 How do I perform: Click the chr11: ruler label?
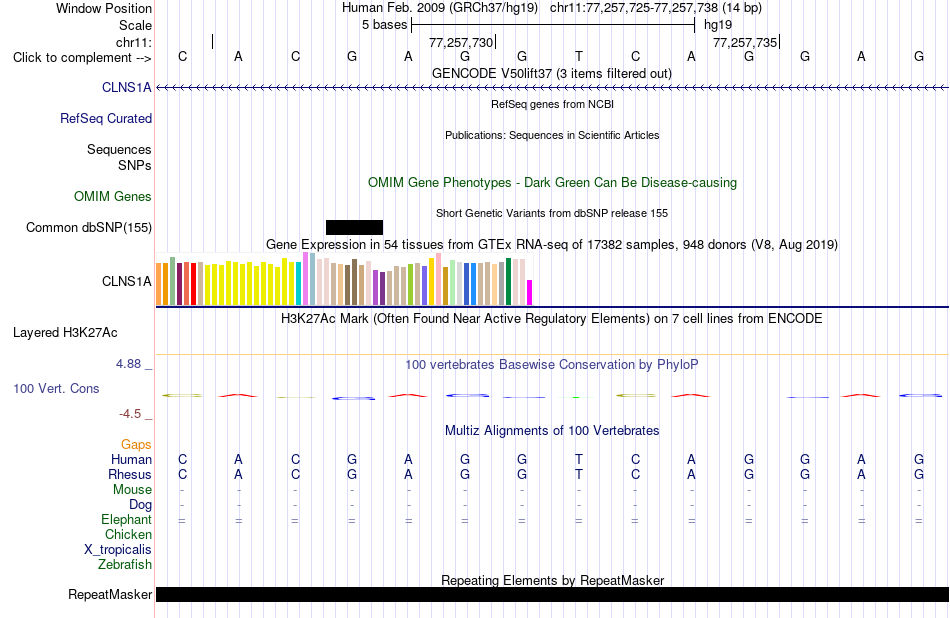134,42
